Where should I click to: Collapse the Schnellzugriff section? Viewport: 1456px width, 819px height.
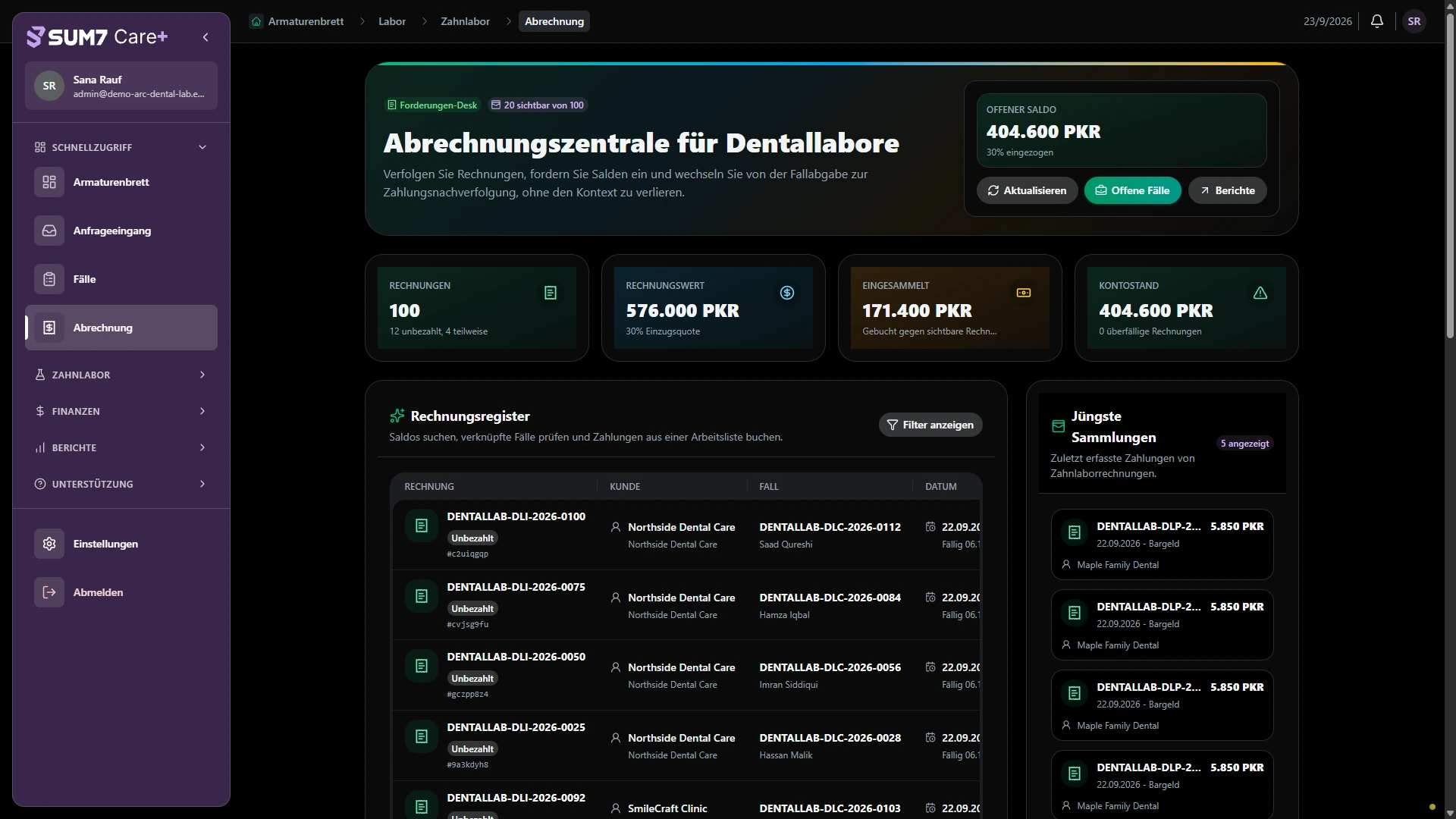pos(202,147)
